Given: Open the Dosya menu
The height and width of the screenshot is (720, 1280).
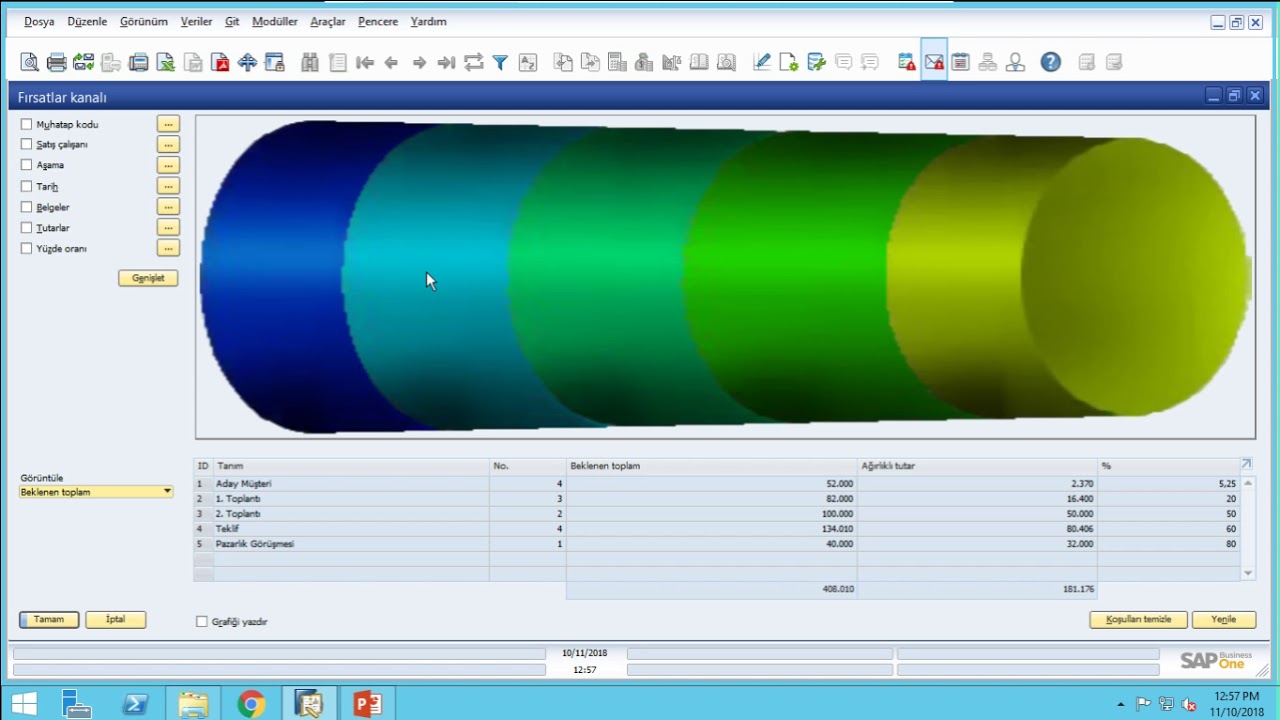Looking at the screenshot, I should (39, 21).
